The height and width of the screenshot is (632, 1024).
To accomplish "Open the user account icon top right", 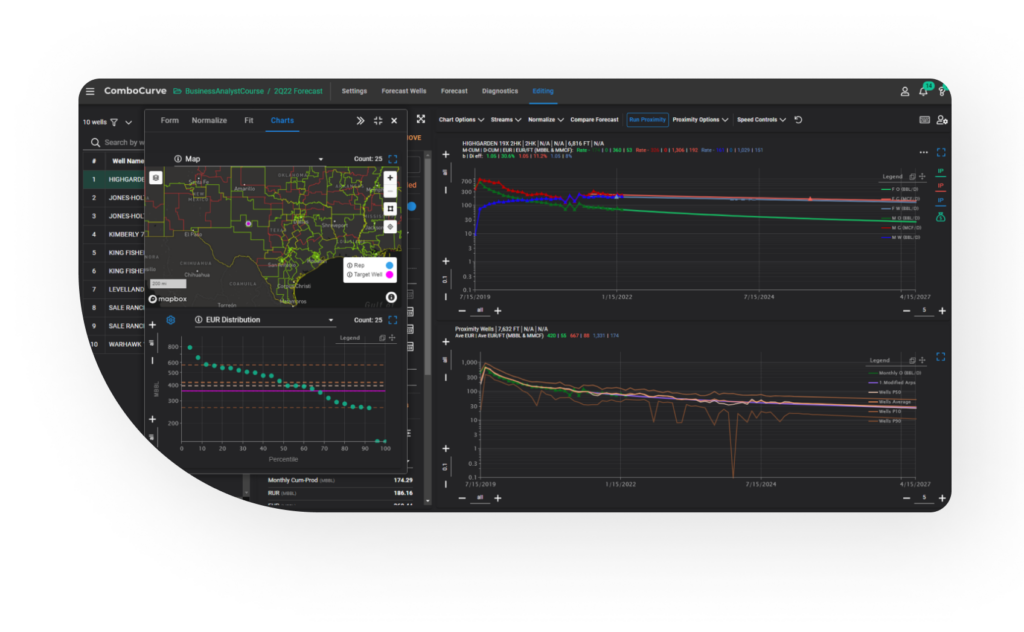I will [904, 92].
